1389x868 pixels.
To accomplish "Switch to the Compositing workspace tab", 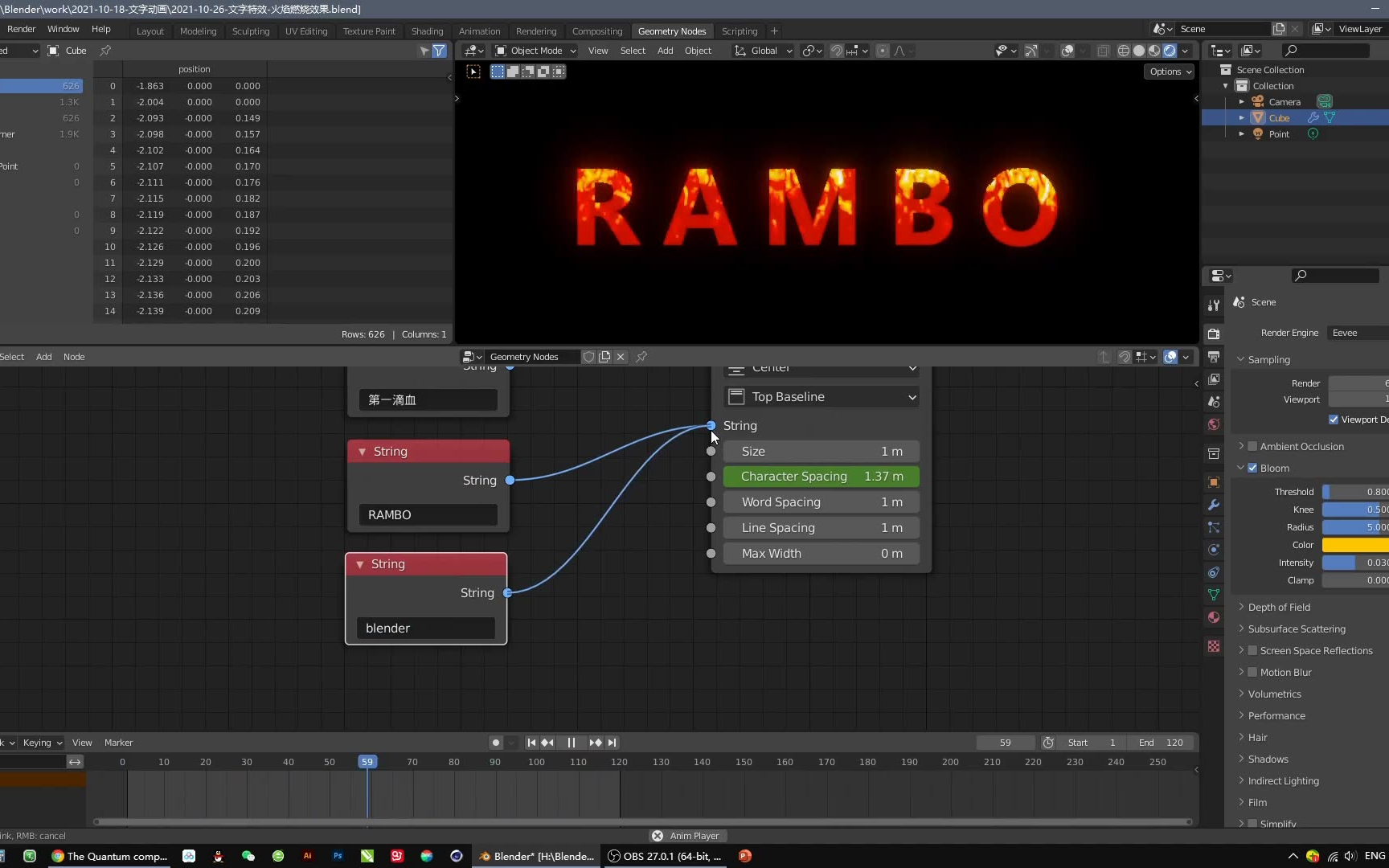I will [597, 31].
